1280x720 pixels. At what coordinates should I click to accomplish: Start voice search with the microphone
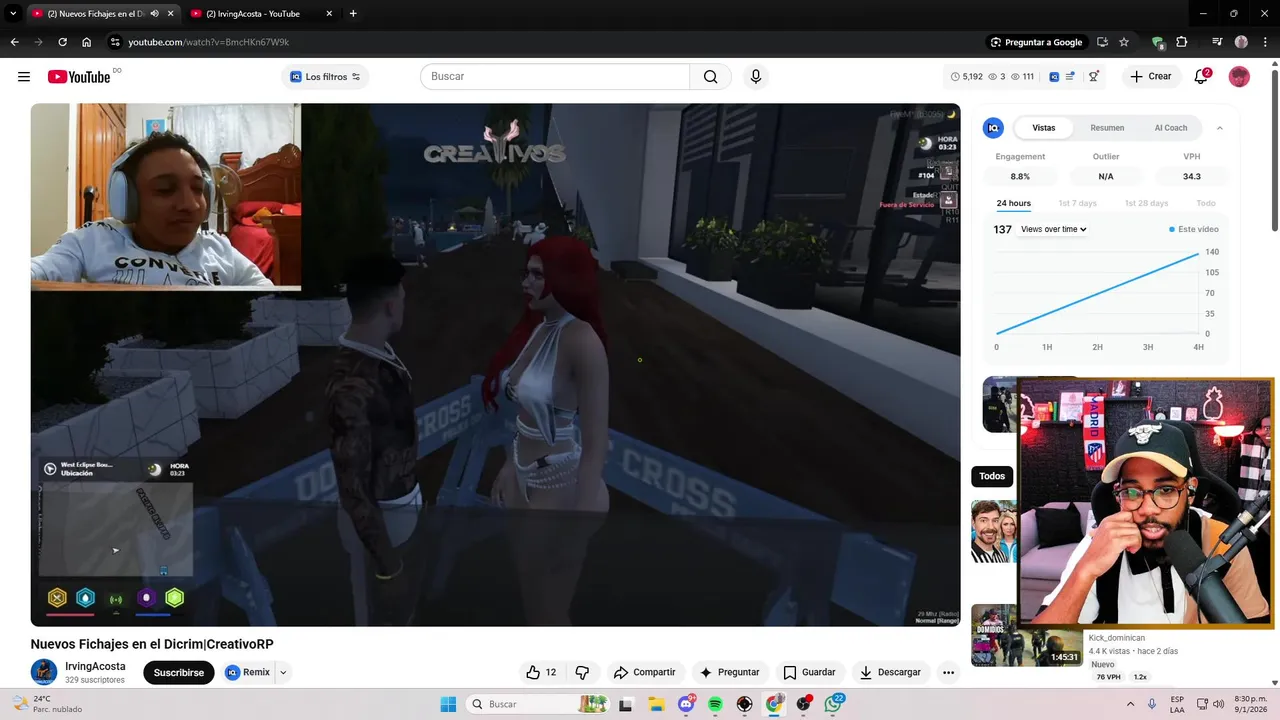pos(756,77)
